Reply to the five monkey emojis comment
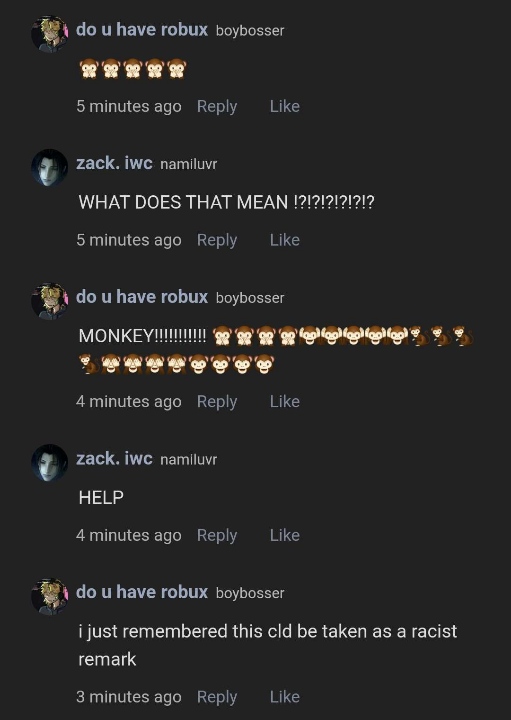 (x=217, y=107)
